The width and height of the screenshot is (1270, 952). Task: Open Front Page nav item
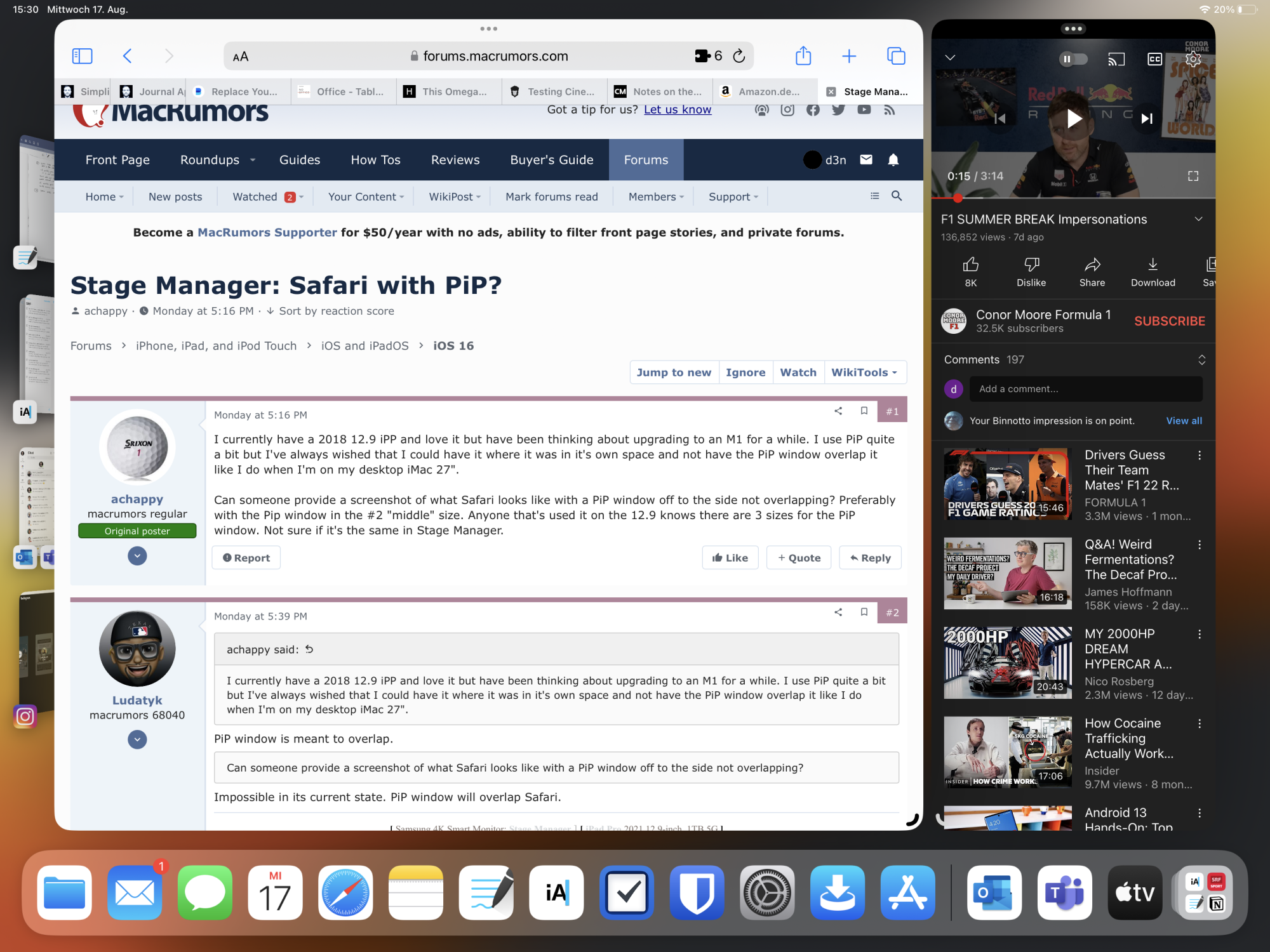(x=117, y=160)
